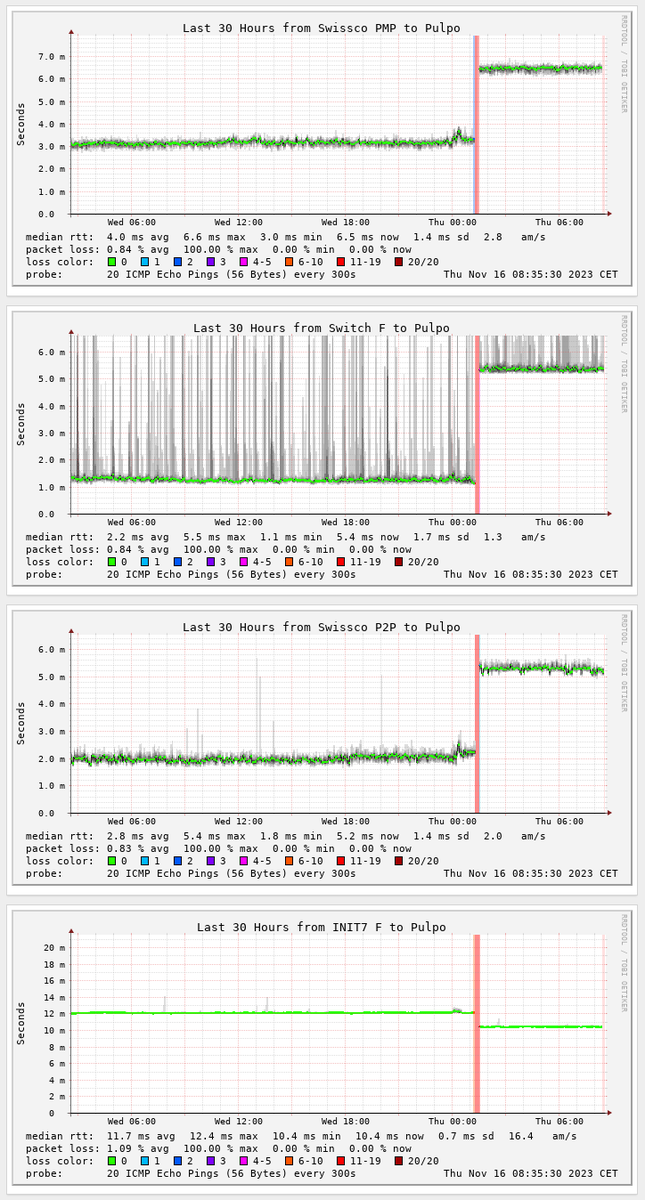The height and width of the screenshot is (1200, 645).
Task: Select '2.8 ms avg' in Swissco P2P stats
Action: click(141, 836)
